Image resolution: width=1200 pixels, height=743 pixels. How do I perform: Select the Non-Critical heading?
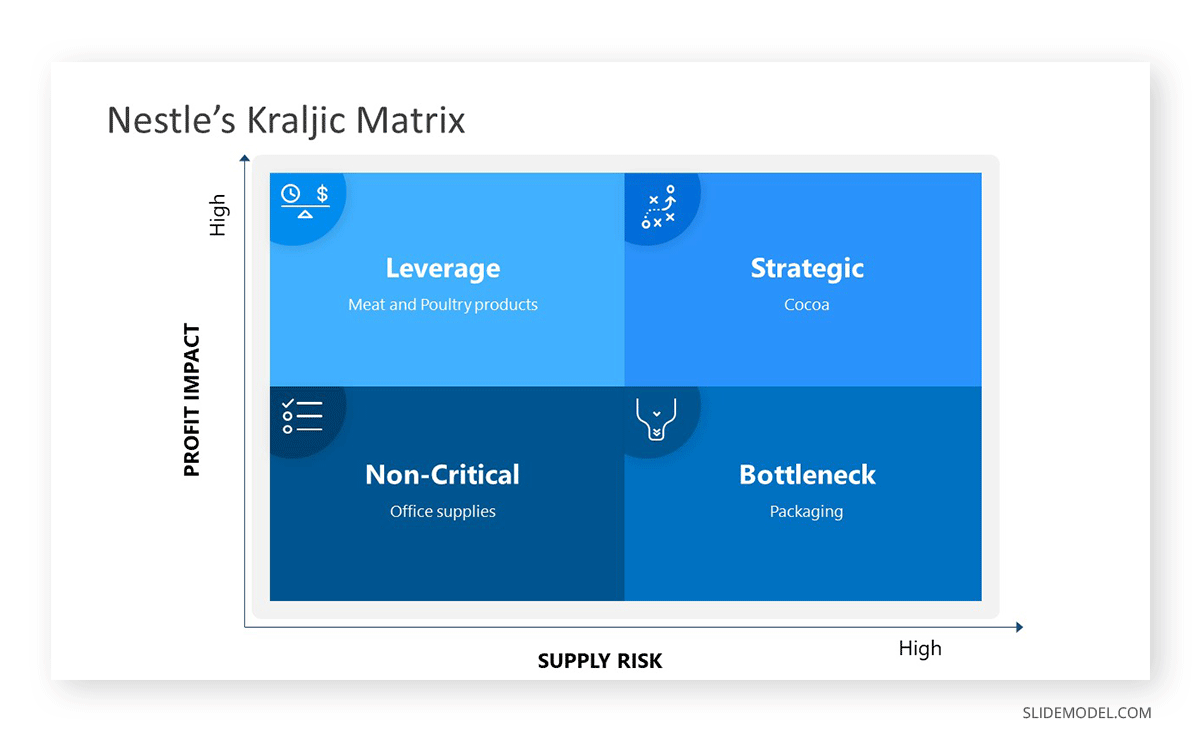click(x=443, y=474)
